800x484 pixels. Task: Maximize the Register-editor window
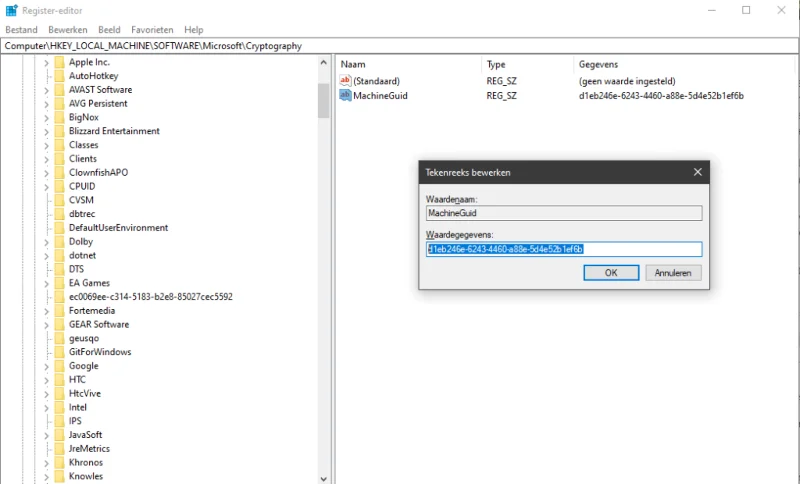click(746, 10)
